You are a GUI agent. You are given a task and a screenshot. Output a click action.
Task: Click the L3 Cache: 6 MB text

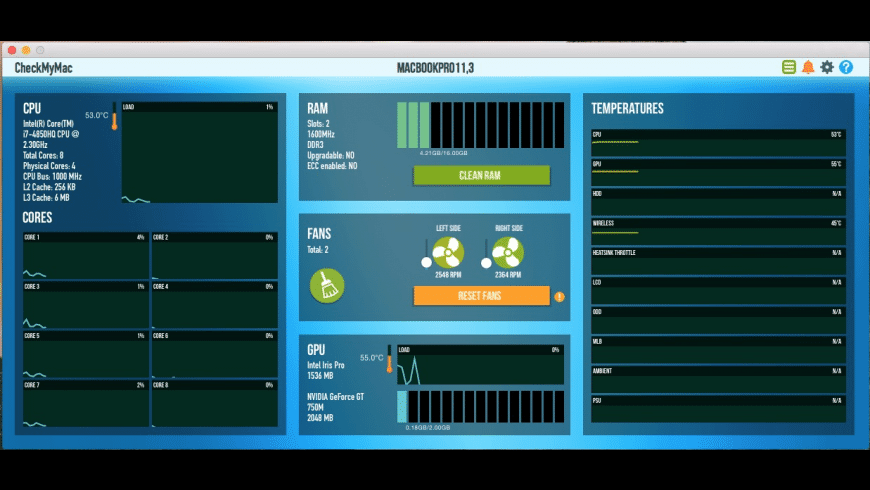[46, 198]
